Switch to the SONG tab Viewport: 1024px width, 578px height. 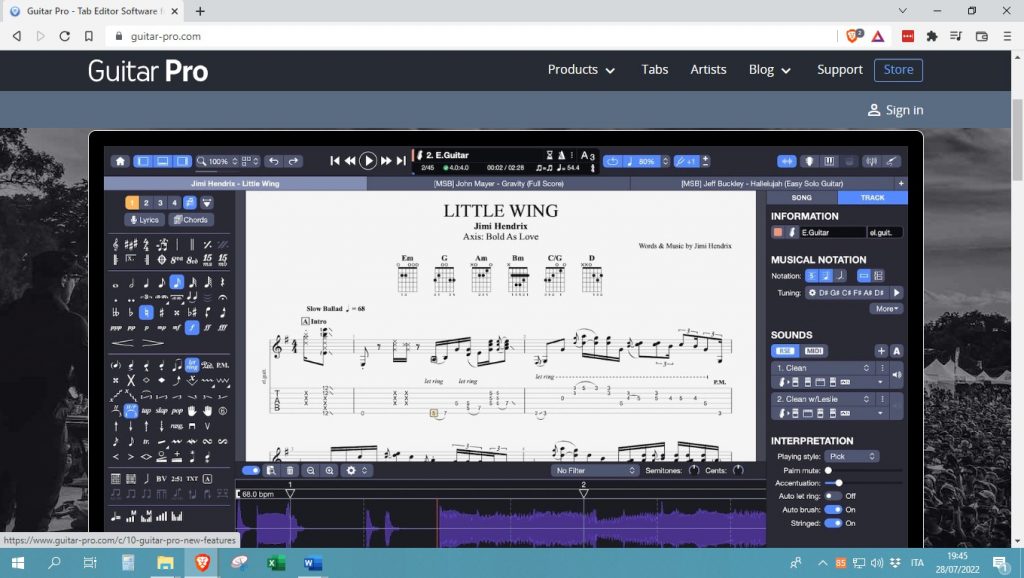pyautogui.click(x=801, y=198)
